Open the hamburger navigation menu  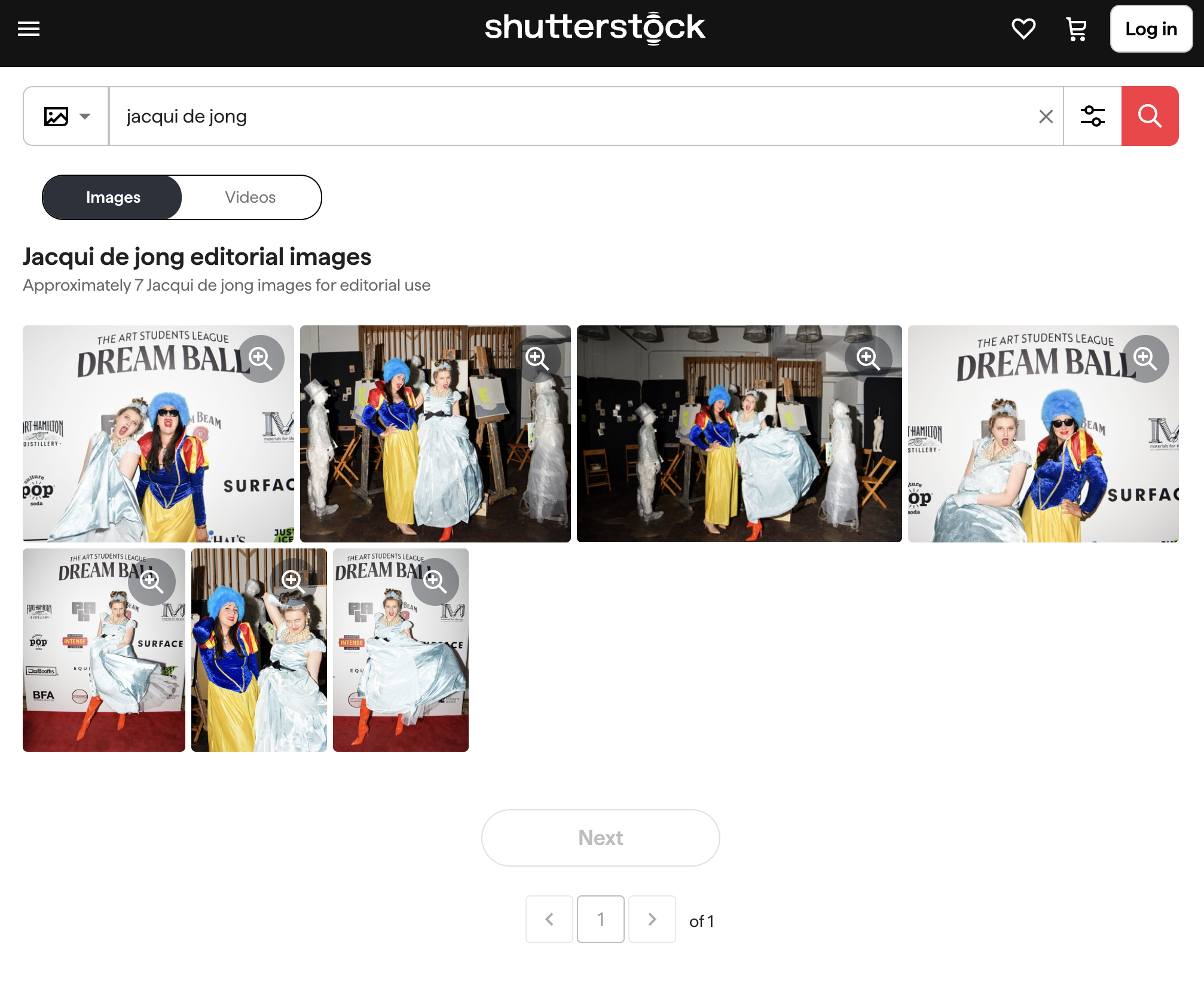(x=29, y=29)
